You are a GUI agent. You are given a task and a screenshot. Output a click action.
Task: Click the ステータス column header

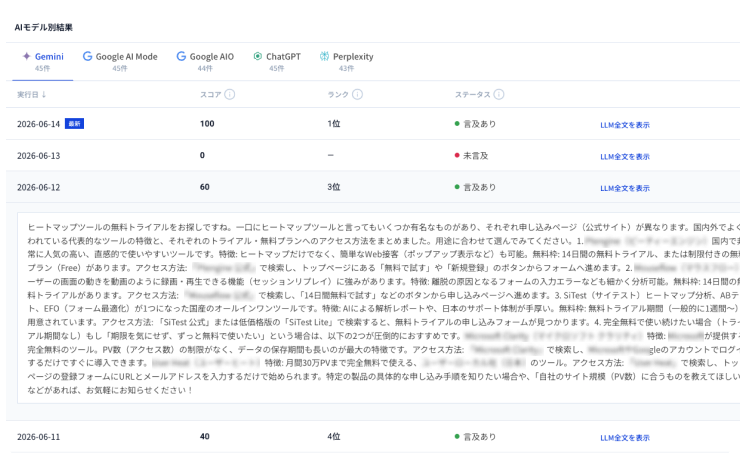point(472,94)
